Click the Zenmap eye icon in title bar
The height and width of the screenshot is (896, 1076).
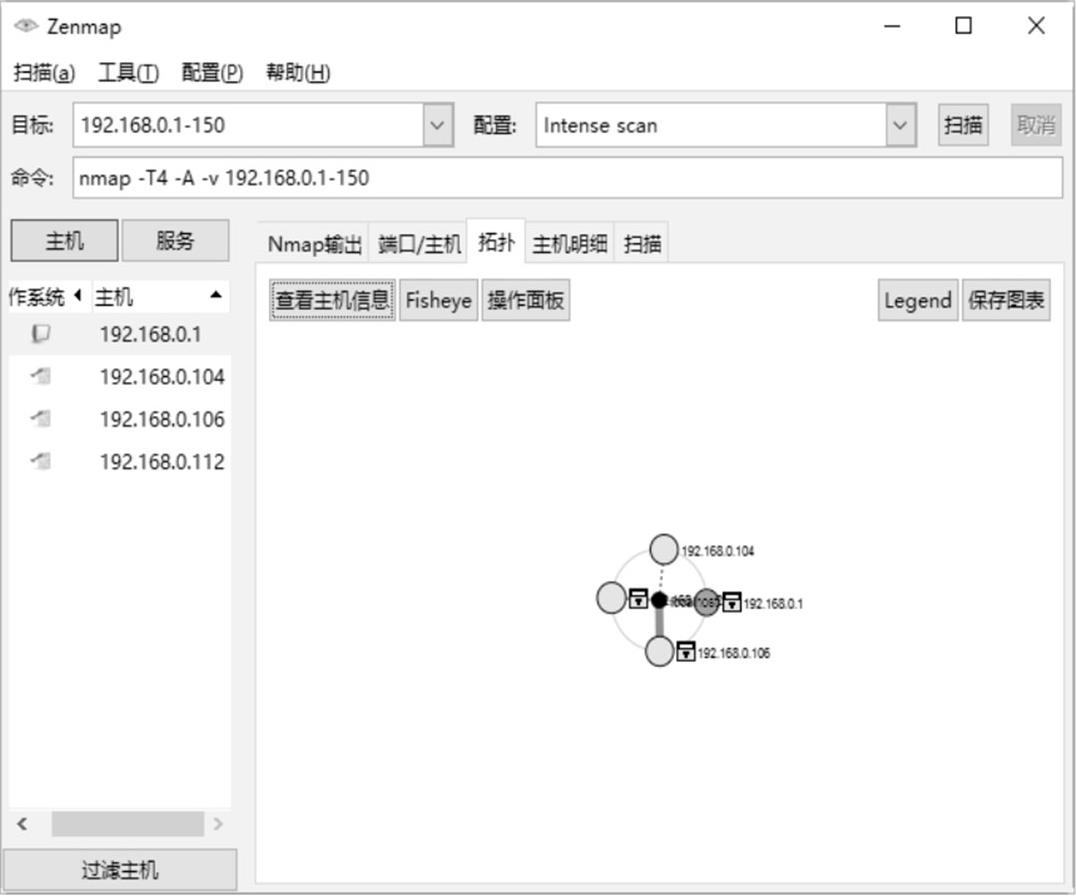pyautogui.click(x=25, y=26)
